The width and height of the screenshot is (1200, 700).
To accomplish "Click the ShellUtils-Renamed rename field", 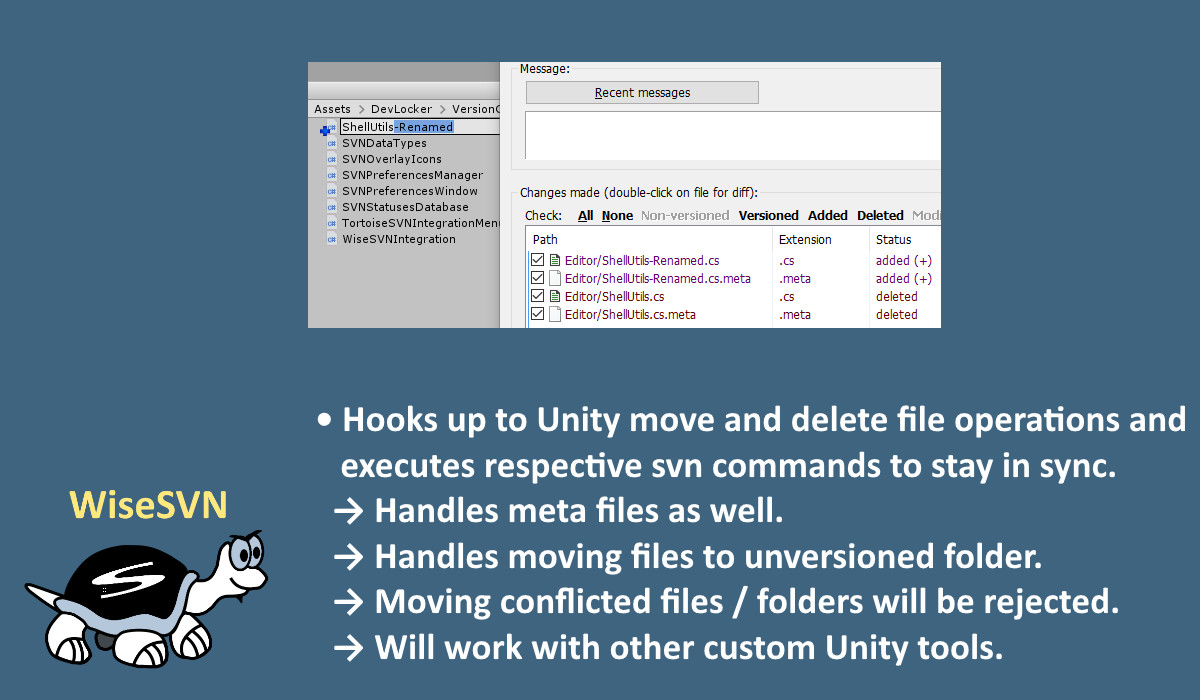I will [418, 127].
